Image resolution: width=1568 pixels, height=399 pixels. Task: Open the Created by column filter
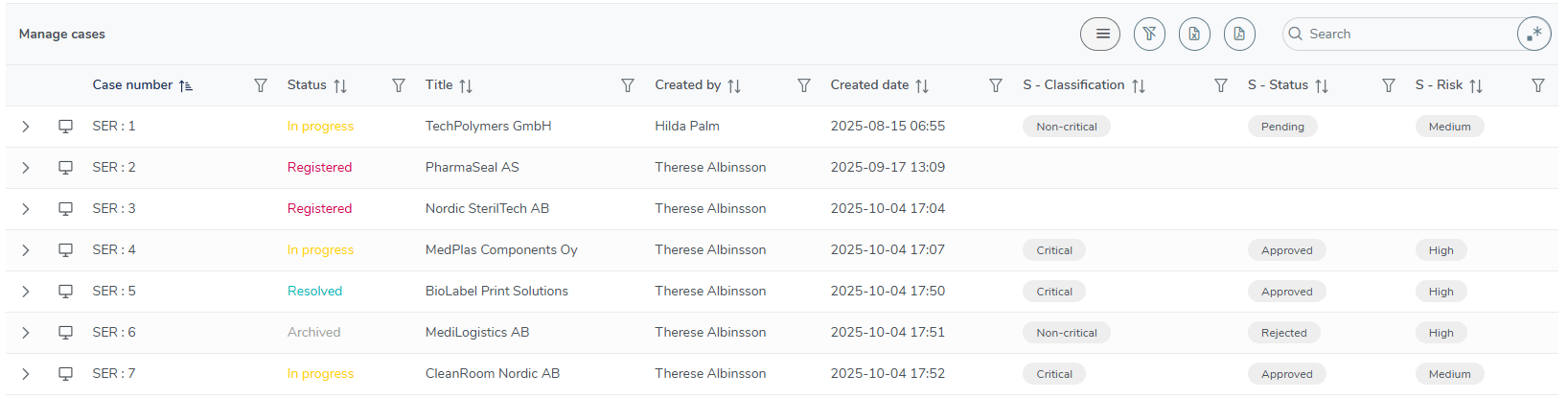pos(804,85)
